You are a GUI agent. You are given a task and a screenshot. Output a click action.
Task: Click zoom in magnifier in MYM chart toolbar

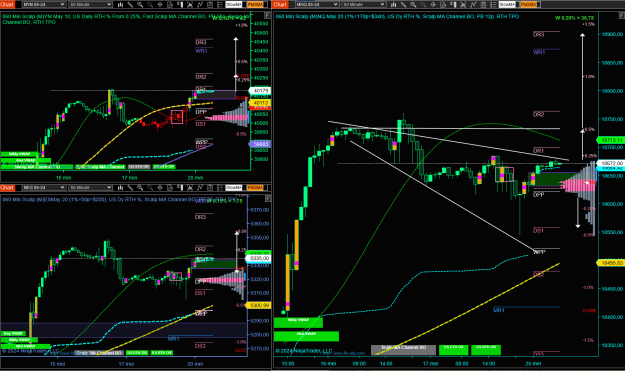click(140, 4)
